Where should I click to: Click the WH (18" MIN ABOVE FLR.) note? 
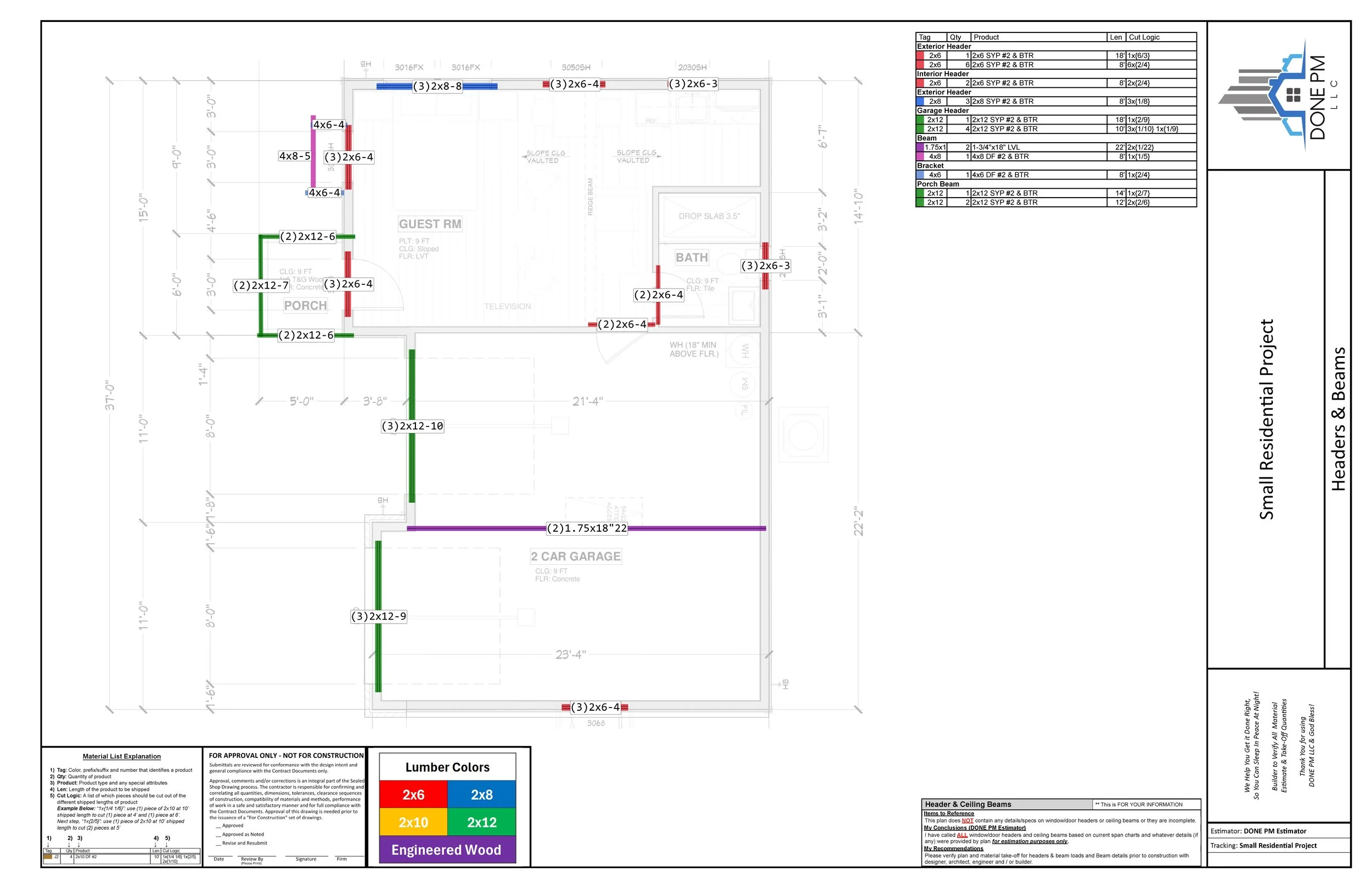(694, 350)
